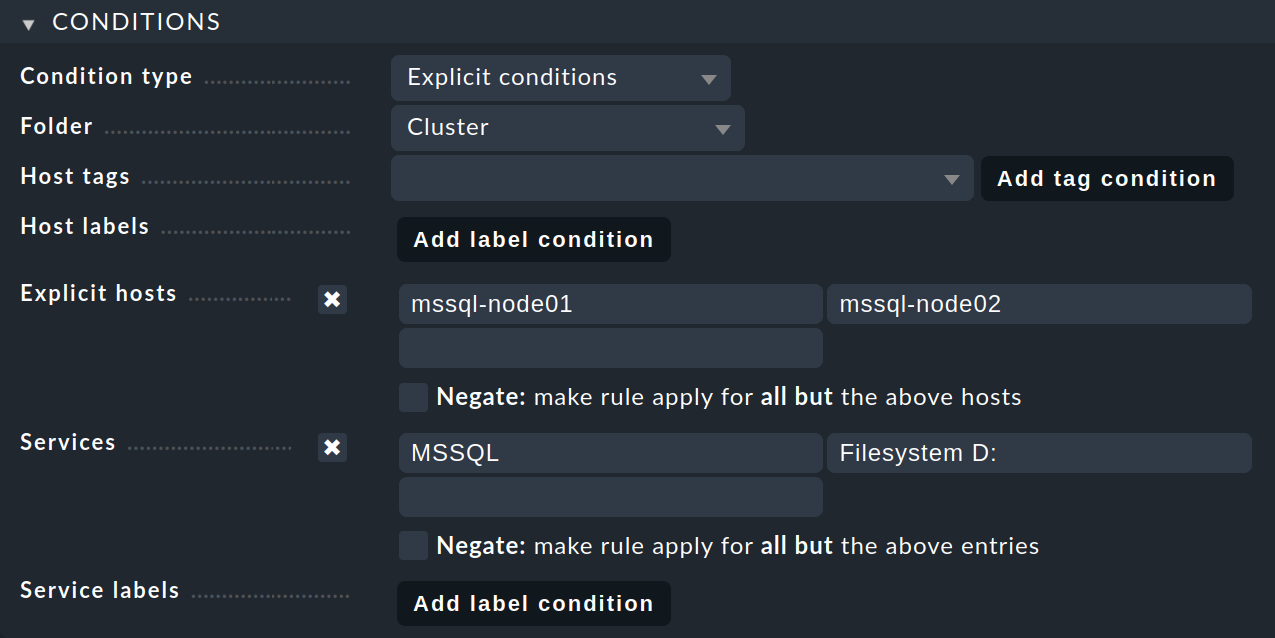Select the mssql-node02 host field
1275x638 pixels.
pyautogui.click(x=1039, y=304)
